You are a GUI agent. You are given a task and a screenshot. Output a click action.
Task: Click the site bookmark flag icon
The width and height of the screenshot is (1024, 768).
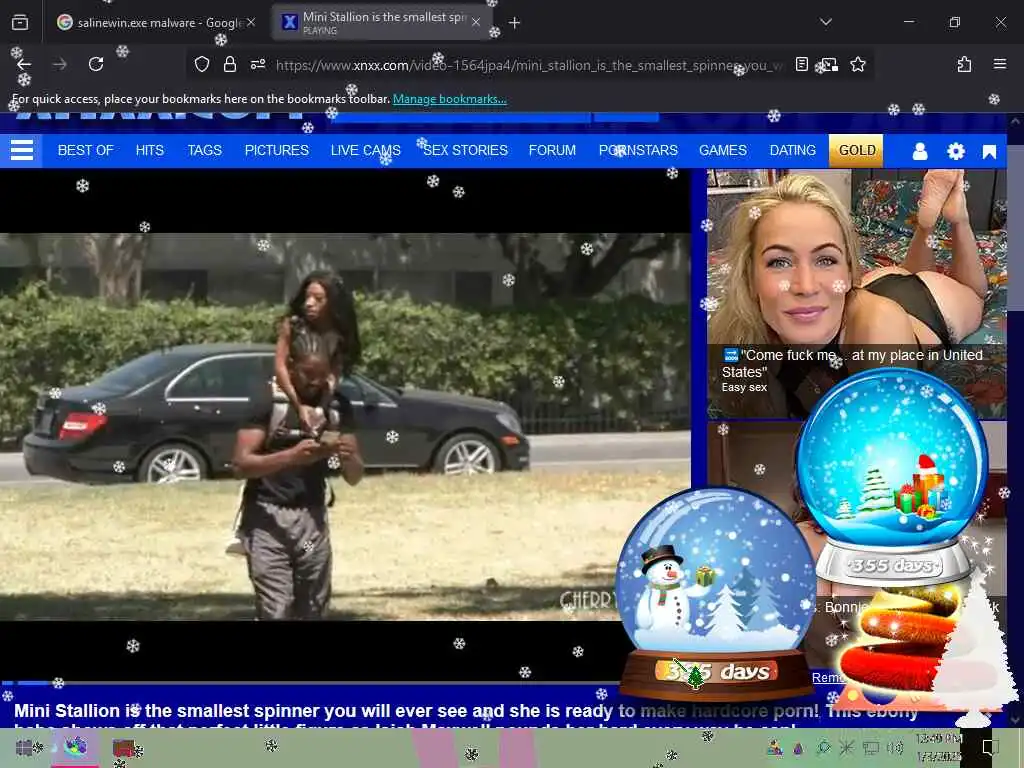click(x=989, y=152)
